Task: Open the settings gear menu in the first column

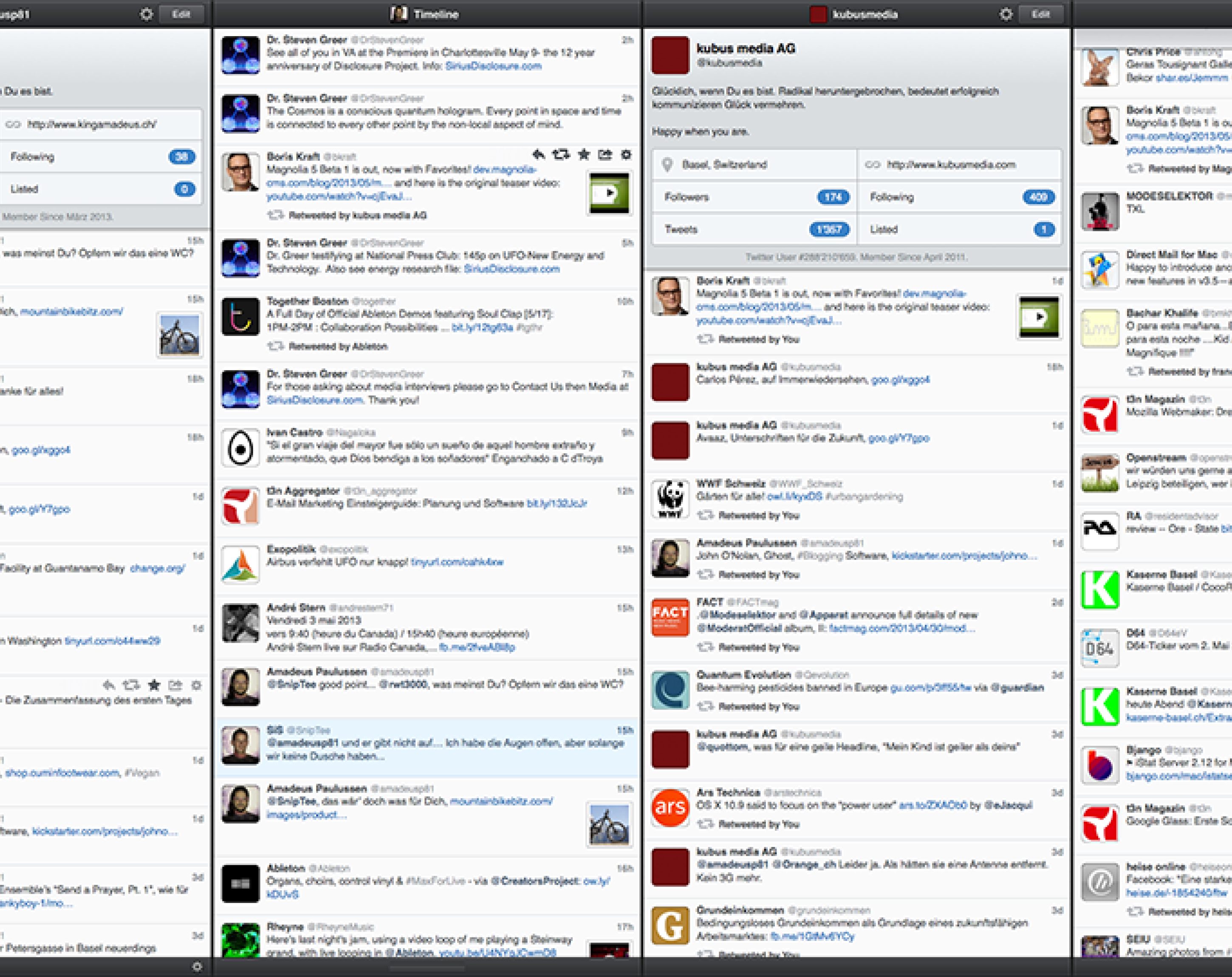Action: pyautogui.click(x=147, y=14)
